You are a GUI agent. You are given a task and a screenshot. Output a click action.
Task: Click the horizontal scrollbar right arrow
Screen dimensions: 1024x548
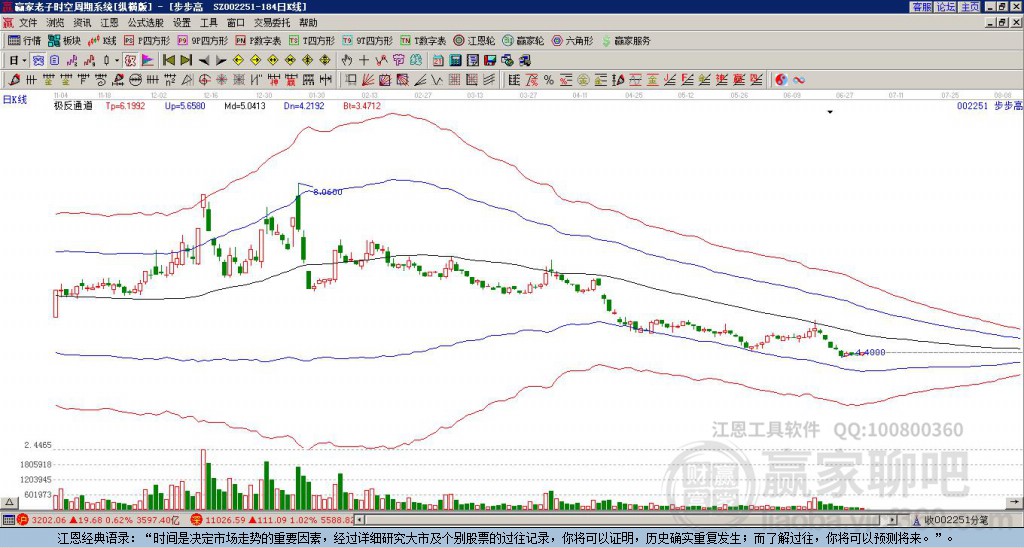pos(893,520)
